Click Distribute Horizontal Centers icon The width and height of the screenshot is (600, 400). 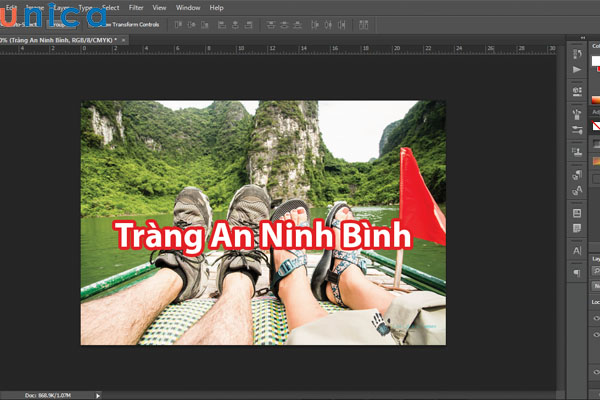point(328,25)
